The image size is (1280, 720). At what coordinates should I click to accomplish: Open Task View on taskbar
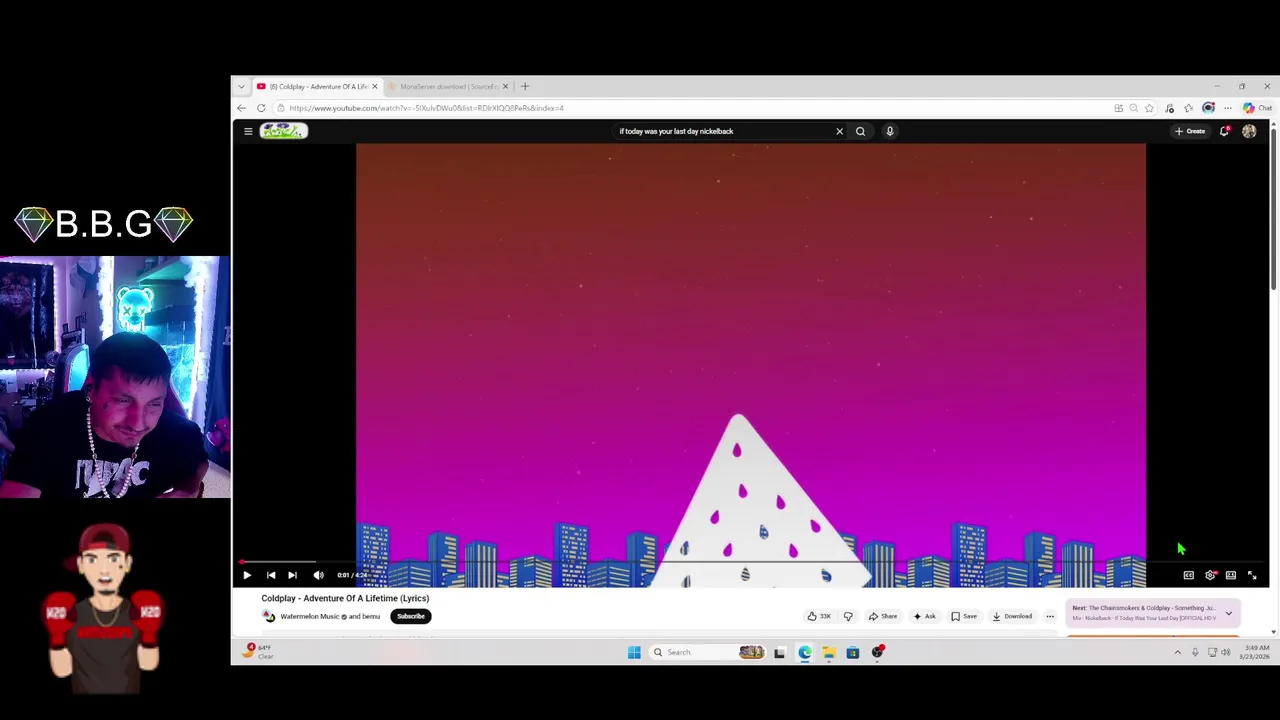tap(779, 652)
